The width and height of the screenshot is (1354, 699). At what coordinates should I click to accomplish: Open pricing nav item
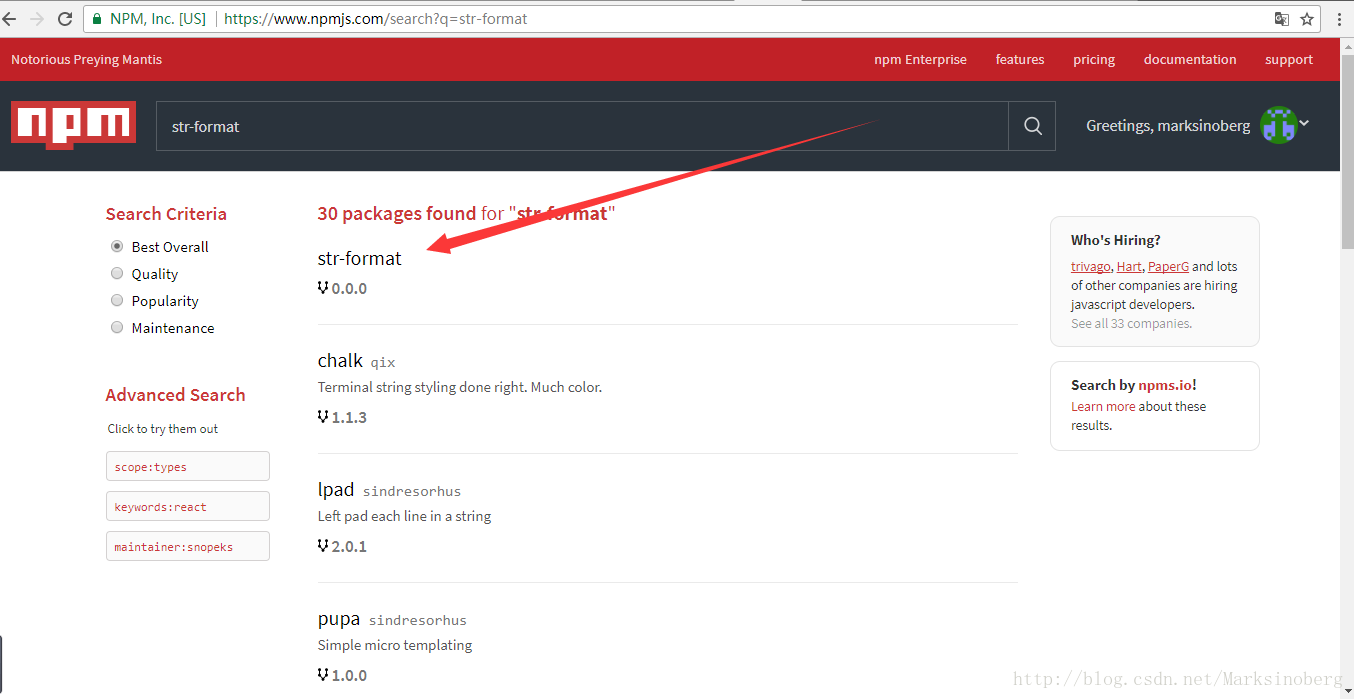pos(1094,60)
